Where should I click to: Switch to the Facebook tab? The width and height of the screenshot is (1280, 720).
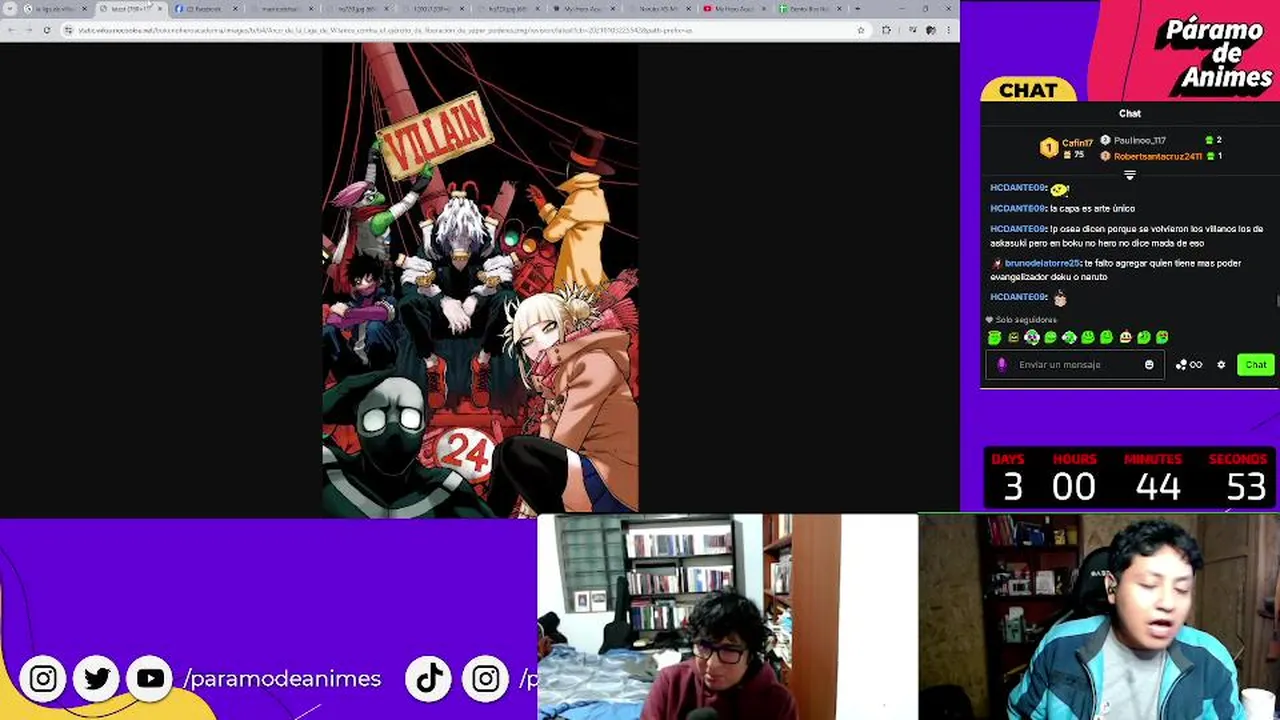pyautogui.click(x=204, y=9)
